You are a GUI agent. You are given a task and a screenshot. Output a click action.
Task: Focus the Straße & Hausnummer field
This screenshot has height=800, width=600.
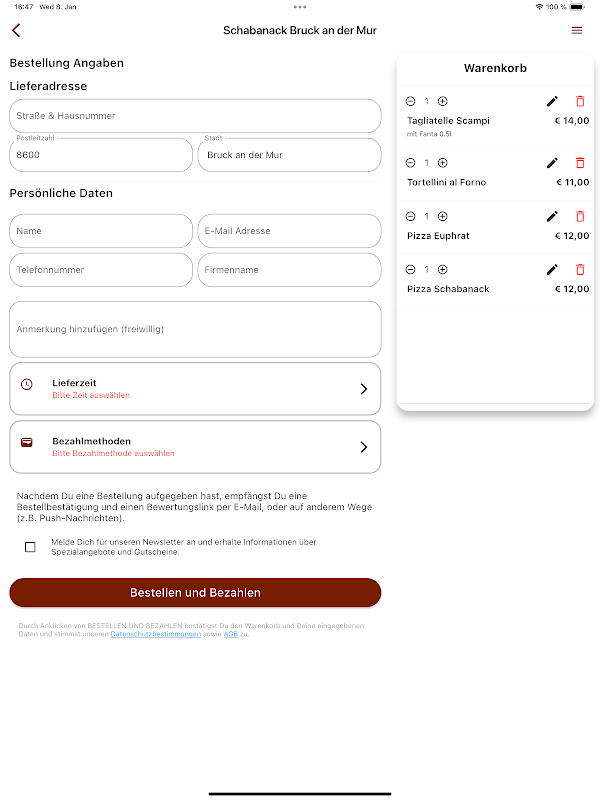(x=195, y=116)
